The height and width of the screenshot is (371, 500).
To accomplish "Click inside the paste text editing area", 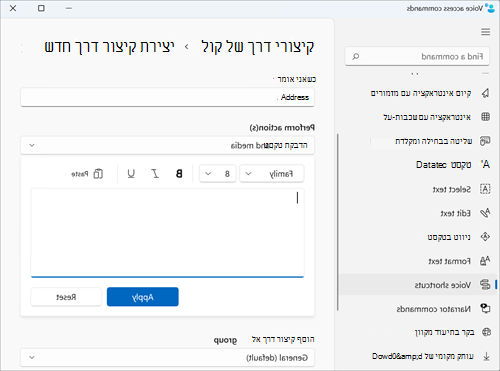I will click(167, 233).
